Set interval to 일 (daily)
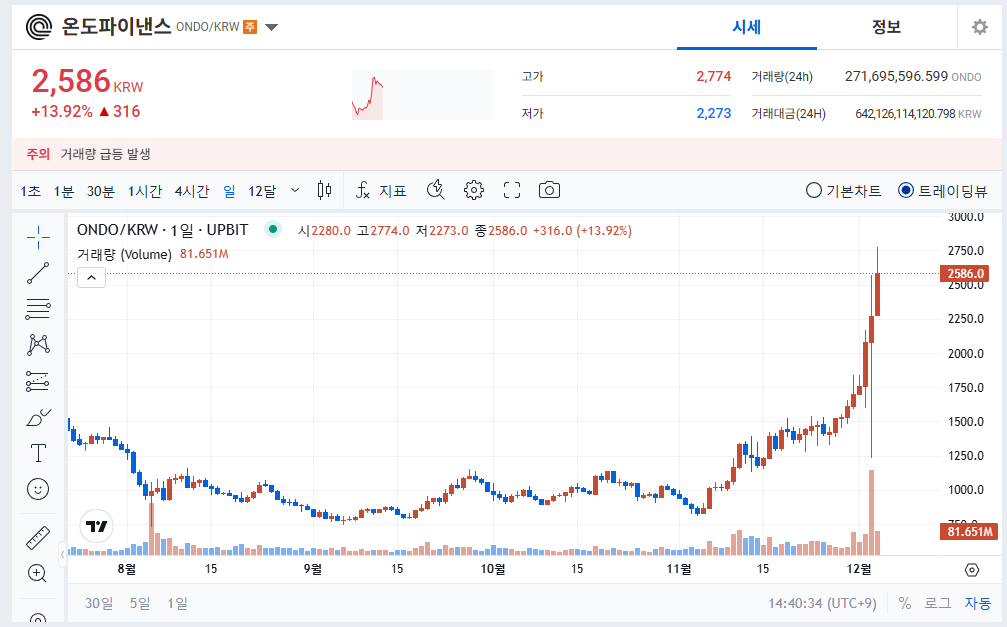This screenshot has height=627, width=1007. coord(229,191)
